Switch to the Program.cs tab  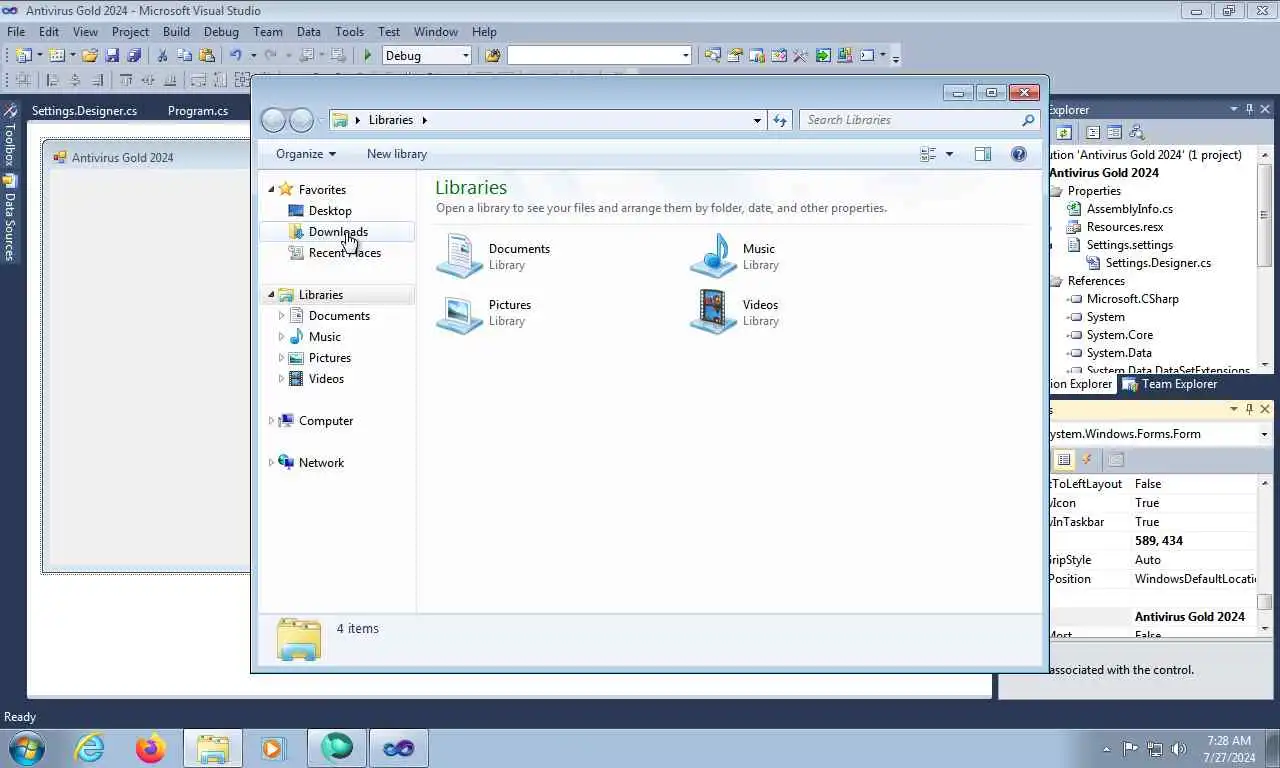click(198, 111)
